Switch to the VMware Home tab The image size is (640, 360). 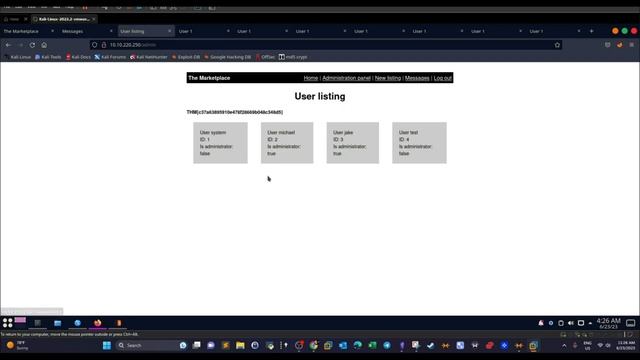pyautogui.click(x=15, y=19)
